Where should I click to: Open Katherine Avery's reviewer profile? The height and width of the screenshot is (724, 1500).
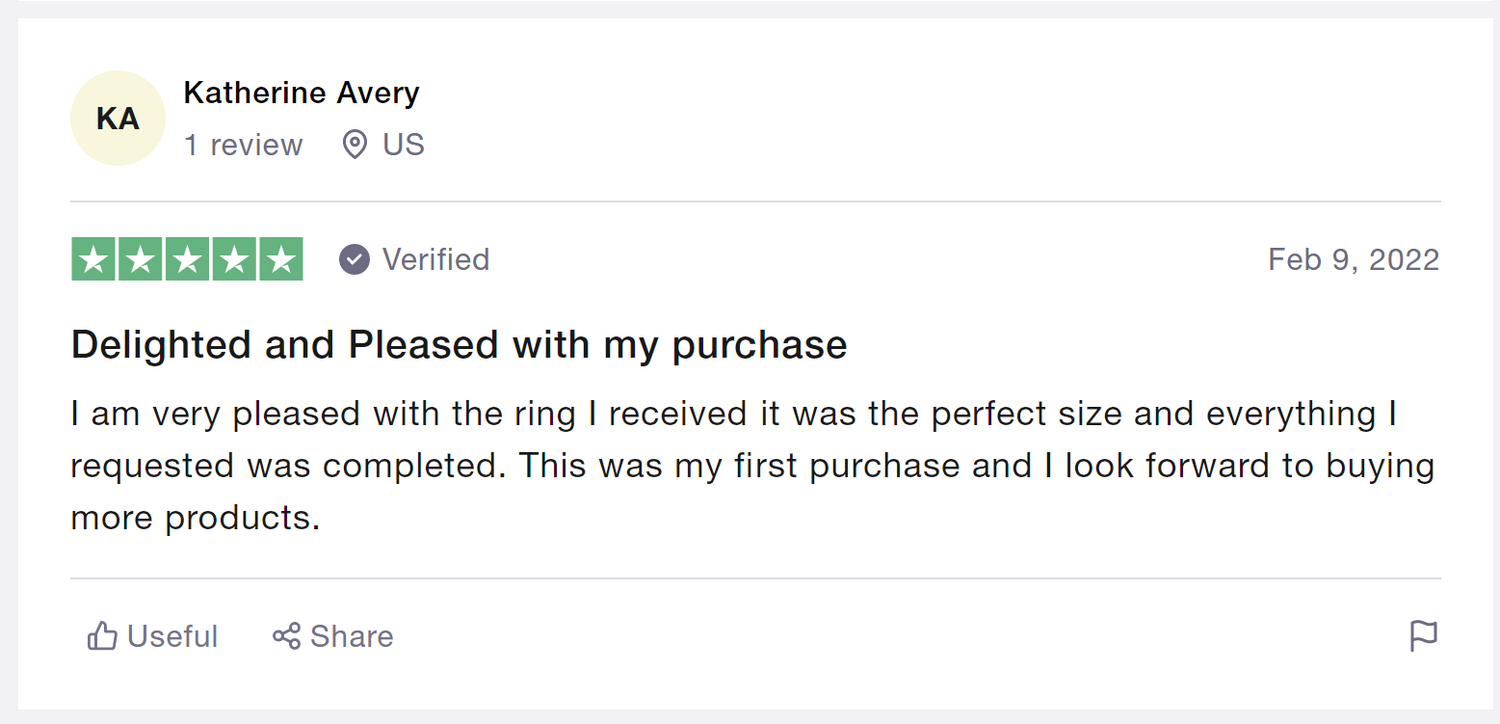point(301,93)
